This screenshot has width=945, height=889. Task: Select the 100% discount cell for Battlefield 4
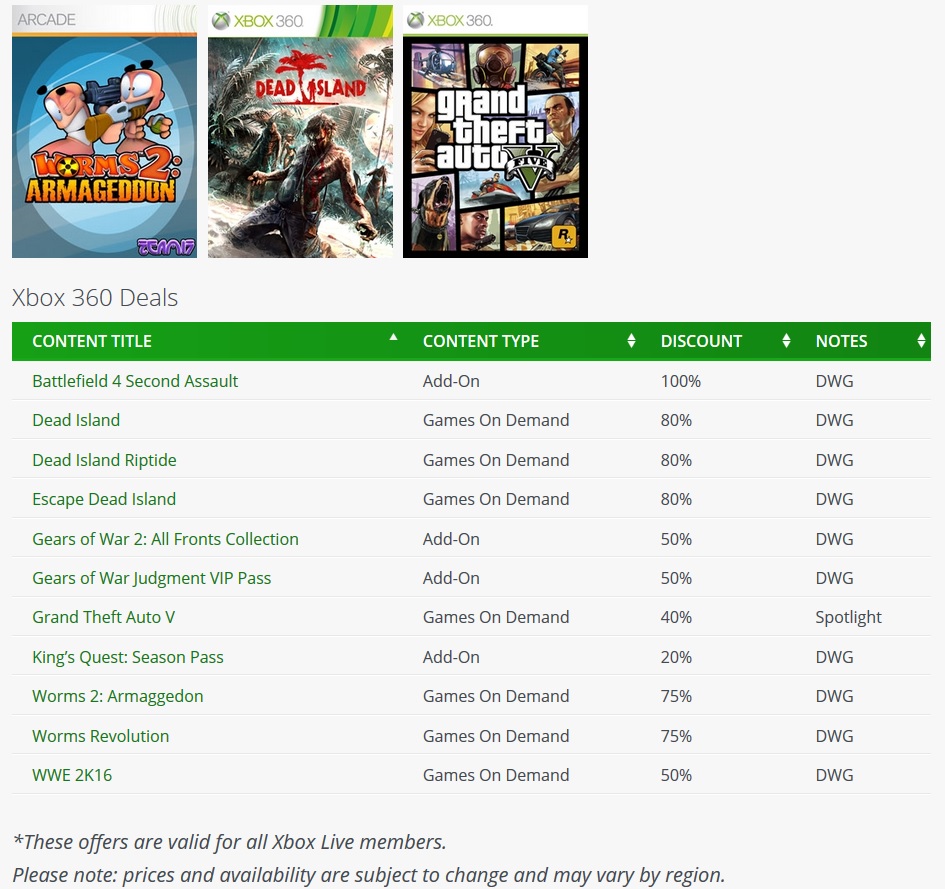680,381
